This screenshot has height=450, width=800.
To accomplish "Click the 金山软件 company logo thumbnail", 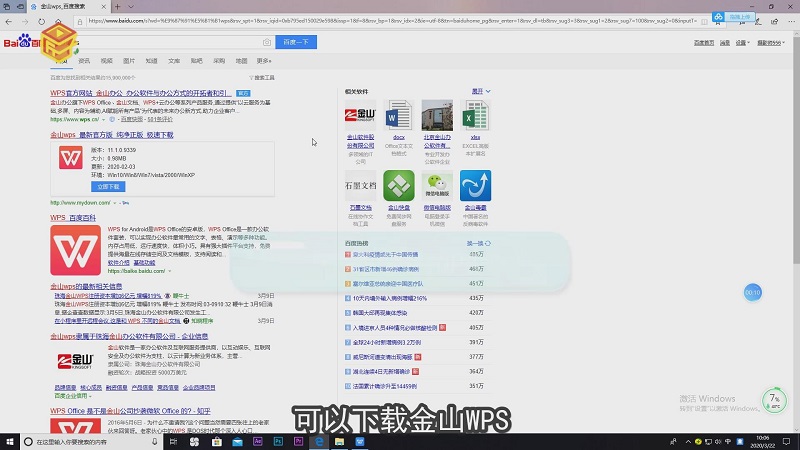I will 360,116.
